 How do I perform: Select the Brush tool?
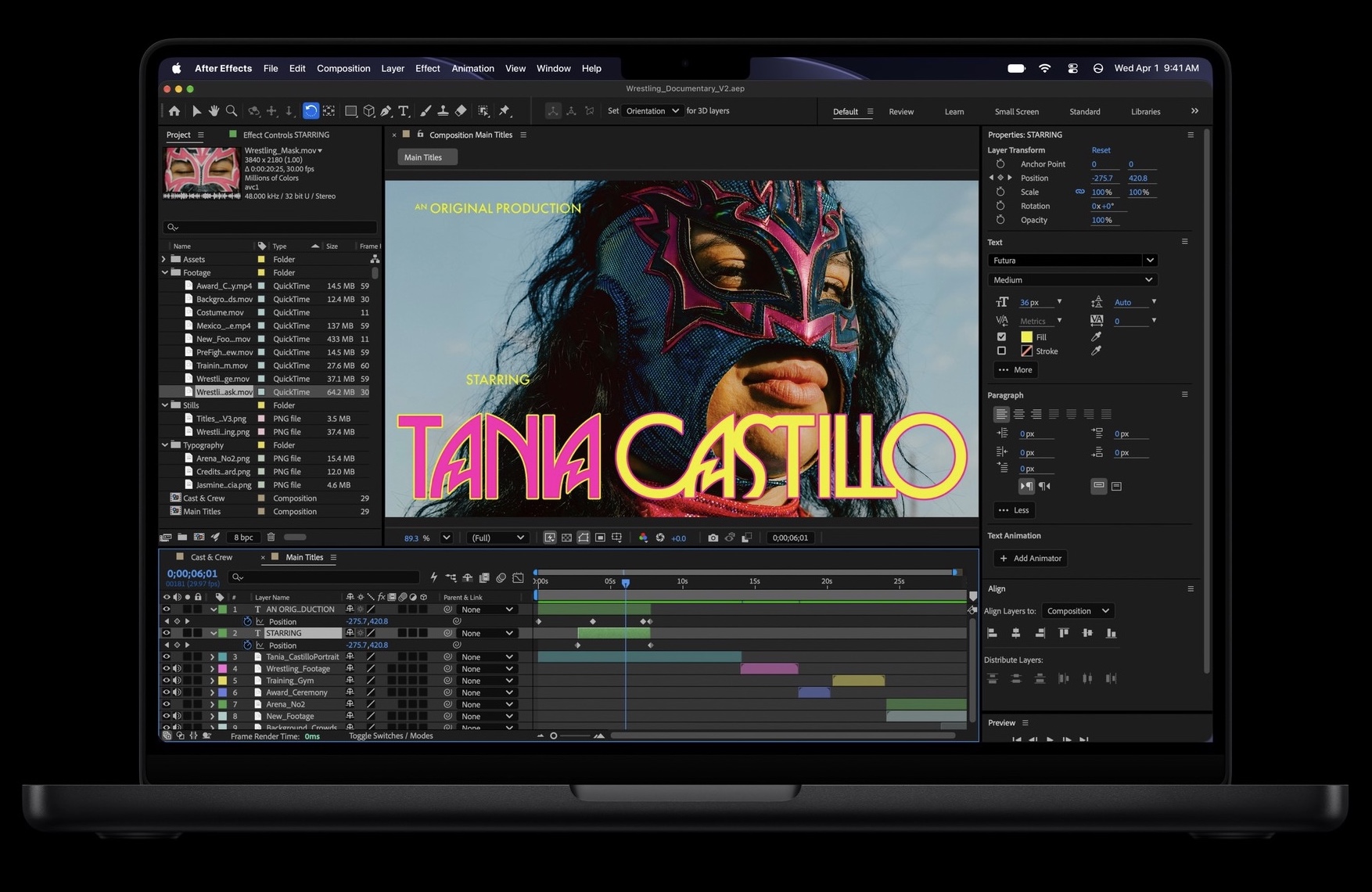(426, 111)
